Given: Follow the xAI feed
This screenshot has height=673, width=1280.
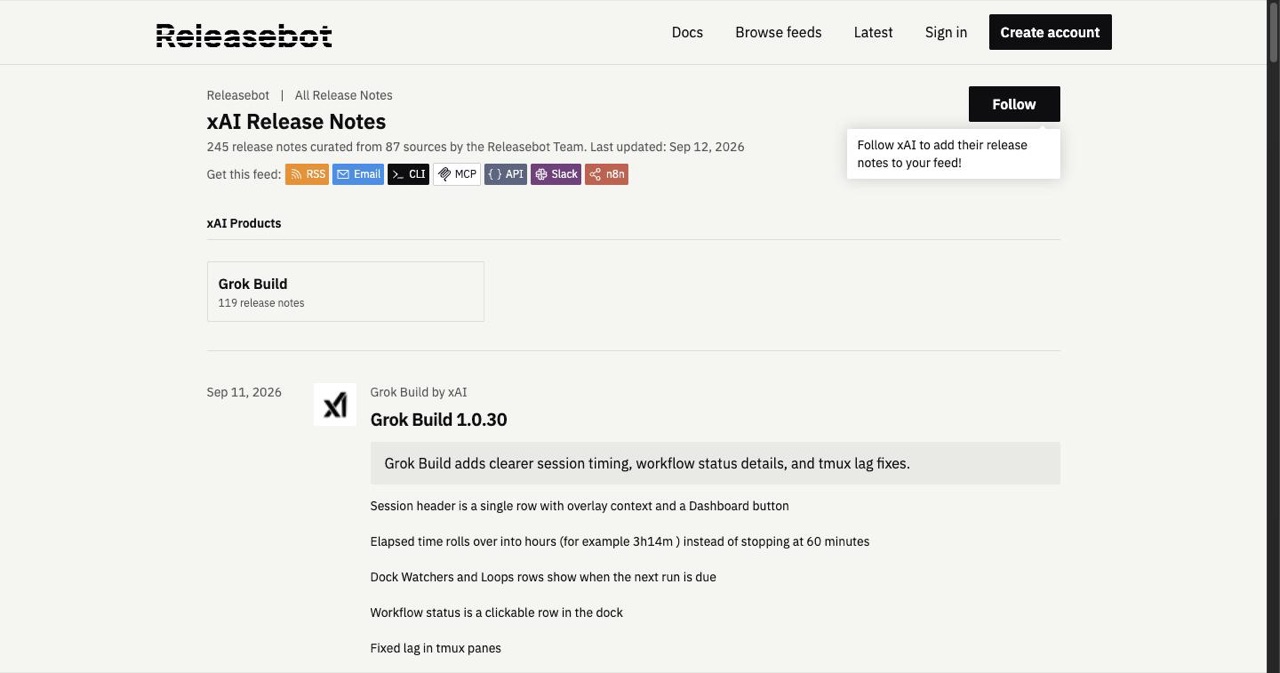Looking at the screenshot, I should [x=1014, y=104].
